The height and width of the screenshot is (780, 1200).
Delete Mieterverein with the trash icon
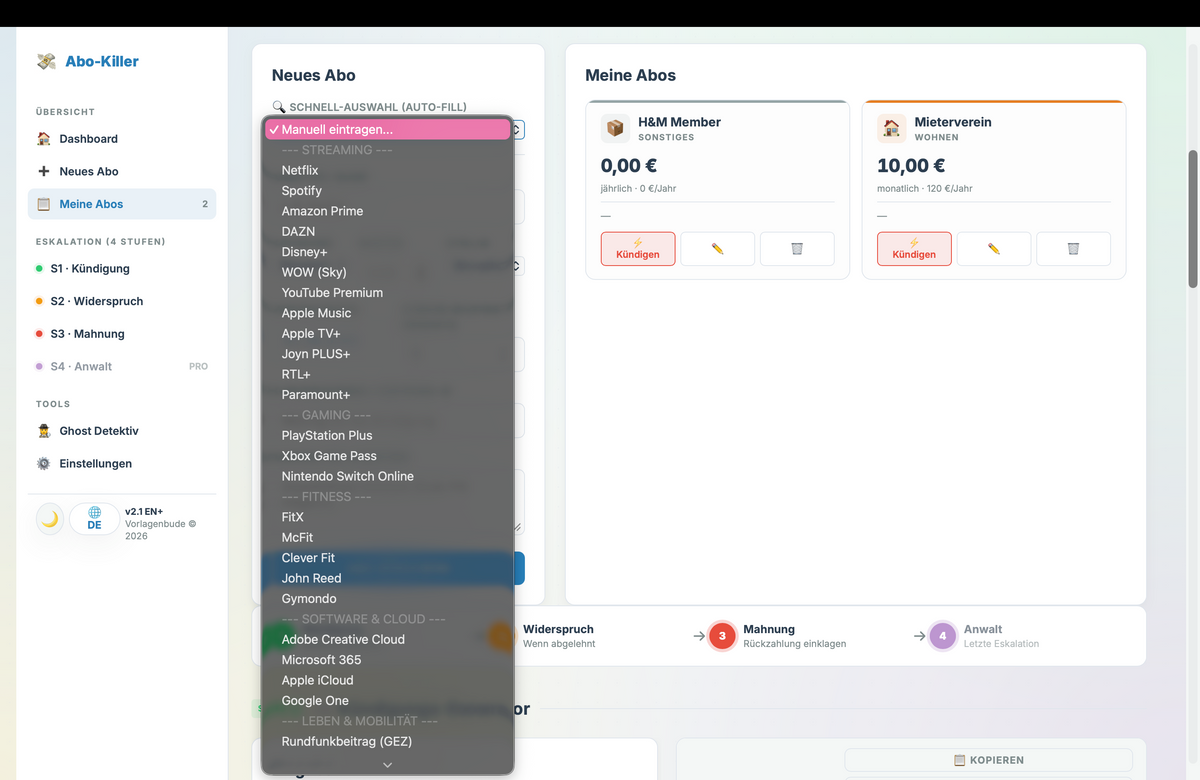tap(1073, 249)
